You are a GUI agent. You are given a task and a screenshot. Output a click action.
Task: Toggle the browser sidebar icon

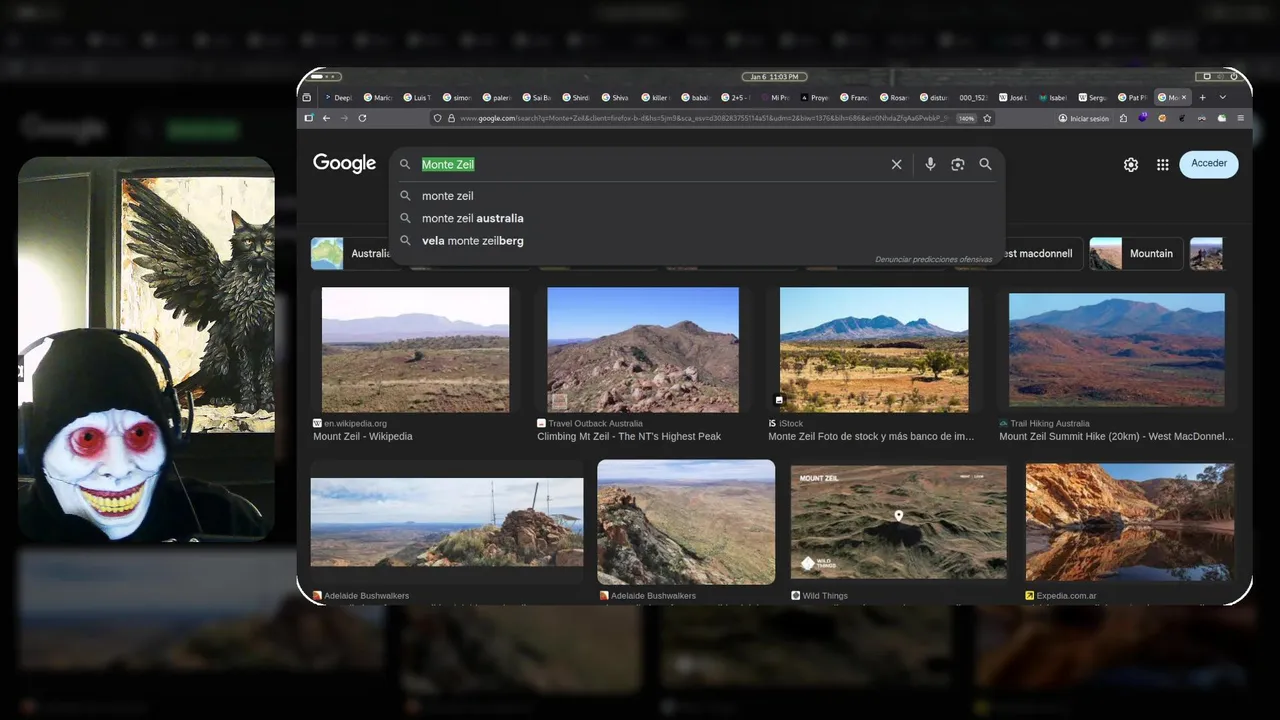(x=309, y=118)
